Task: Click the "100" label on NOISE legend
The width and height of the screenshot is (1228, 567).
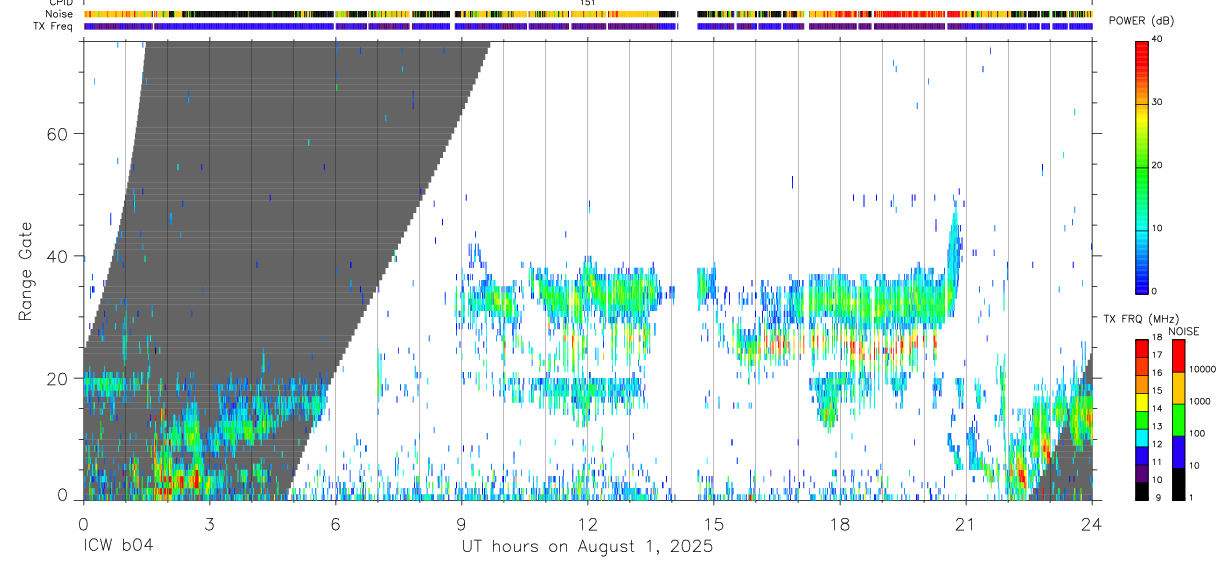Action: pyautogui.click(x=1198, y=434)
